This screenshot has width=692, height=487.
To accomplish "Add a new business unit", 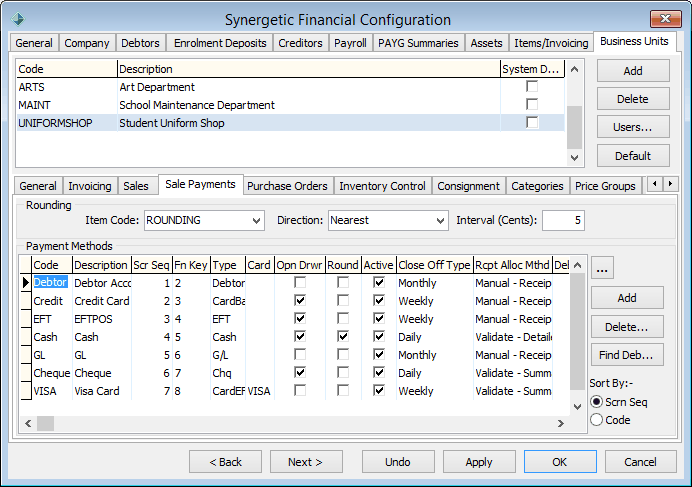I will tap(633, 71).
